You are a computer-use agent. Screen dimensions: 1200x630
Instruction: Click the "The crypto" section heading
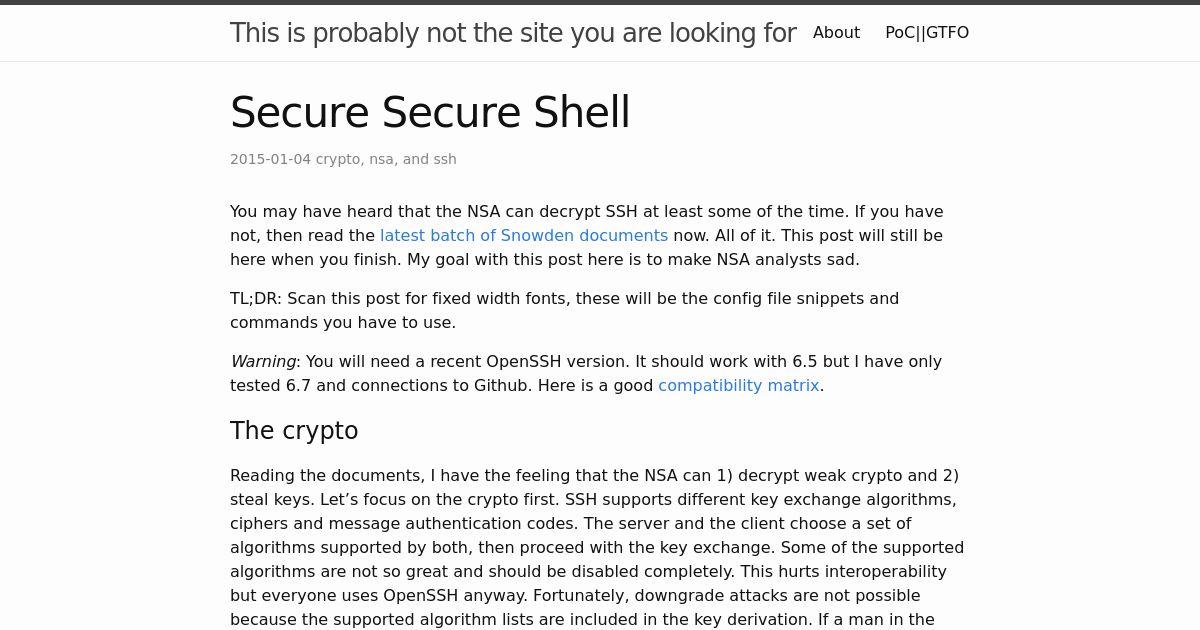click(294, 431)
